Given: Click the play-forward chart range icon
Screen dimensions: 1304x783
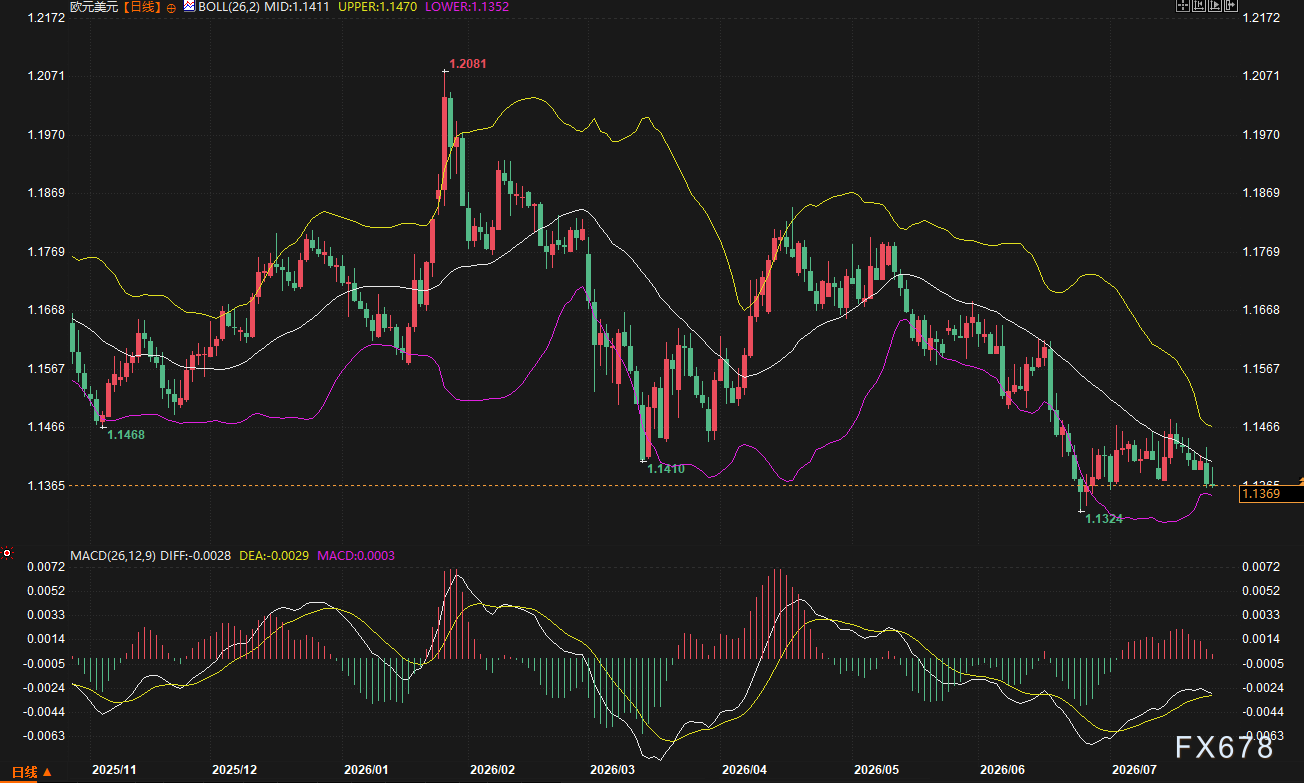Looking at the screenshot, I should [x=1215, y=5].
